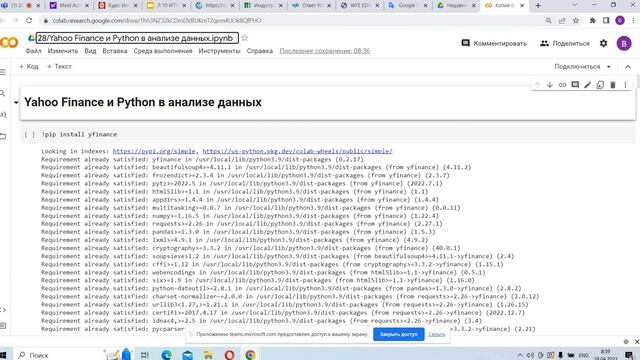Screen dimensions: 640x360
Task: Open browser zoom magnifier icon in address bar
Action: (549, 20)
